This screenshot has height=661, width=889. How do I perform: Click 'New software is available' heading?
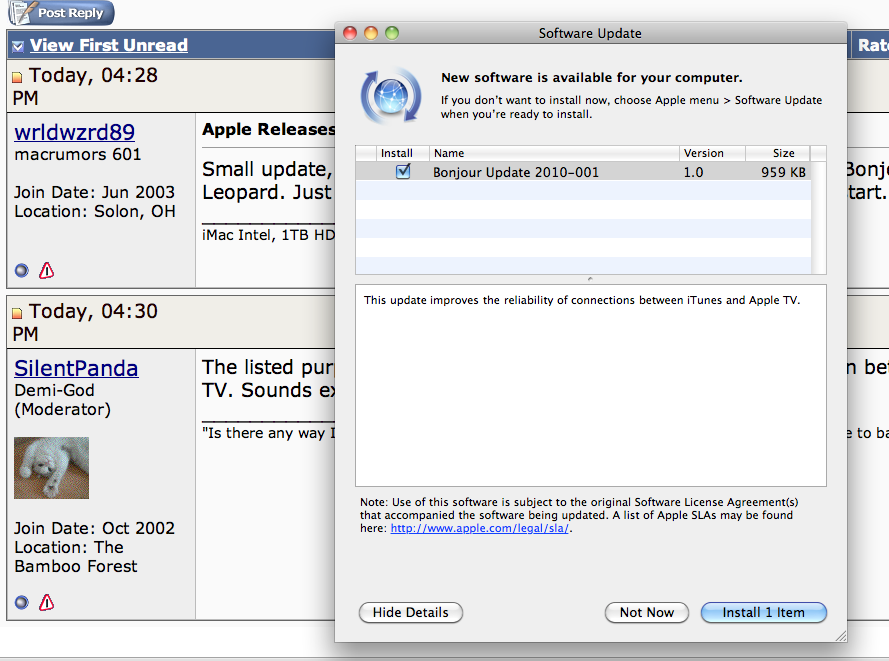[591, 77]
